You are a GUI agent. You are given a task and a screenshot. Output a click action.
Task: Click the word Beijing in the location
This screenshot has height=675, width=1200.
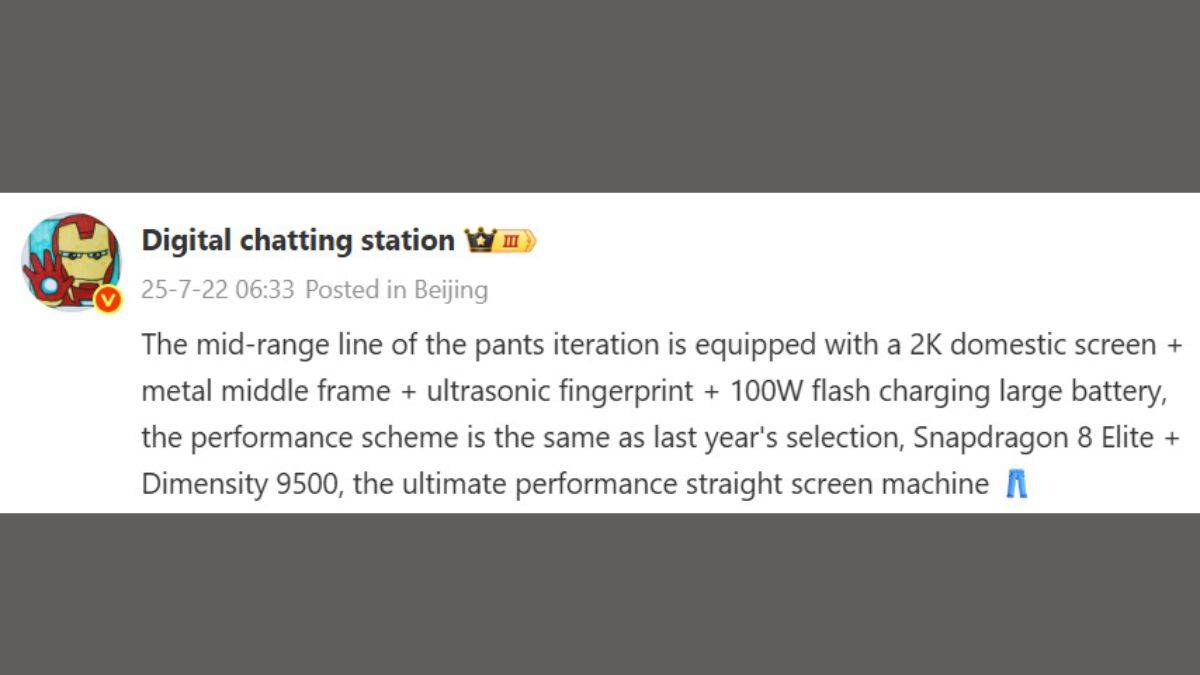pos(451,290)
